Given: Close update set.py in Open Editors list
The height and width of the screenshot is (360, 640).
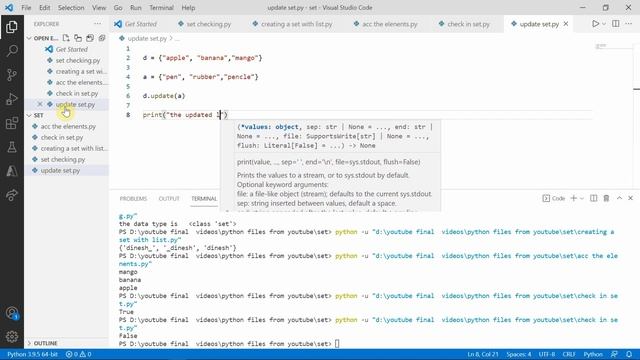Looking at the screenshot, I should 40,104.
